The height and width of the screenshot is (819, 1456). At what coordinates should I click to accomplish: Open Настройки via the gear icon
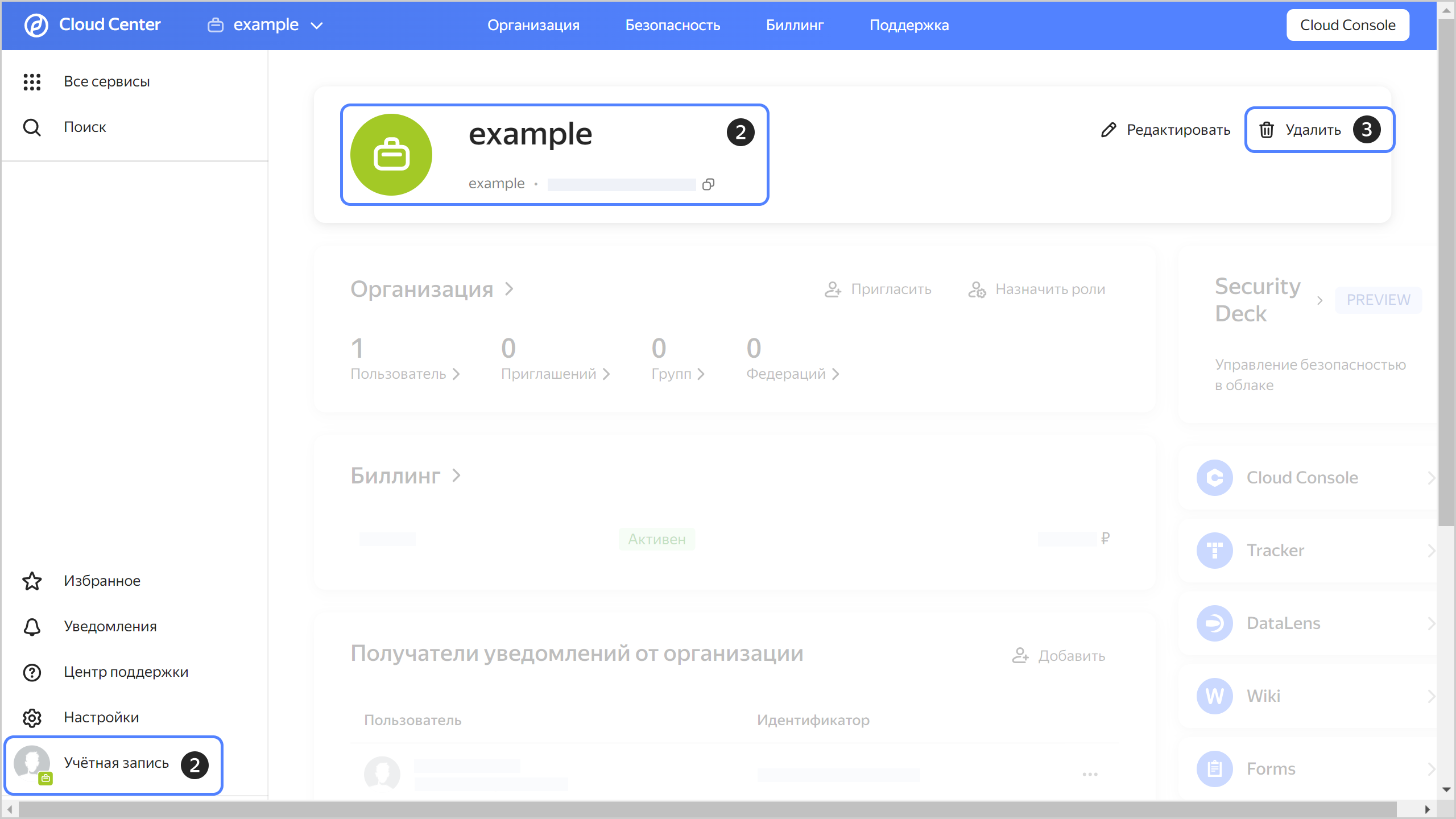[32, 717]
